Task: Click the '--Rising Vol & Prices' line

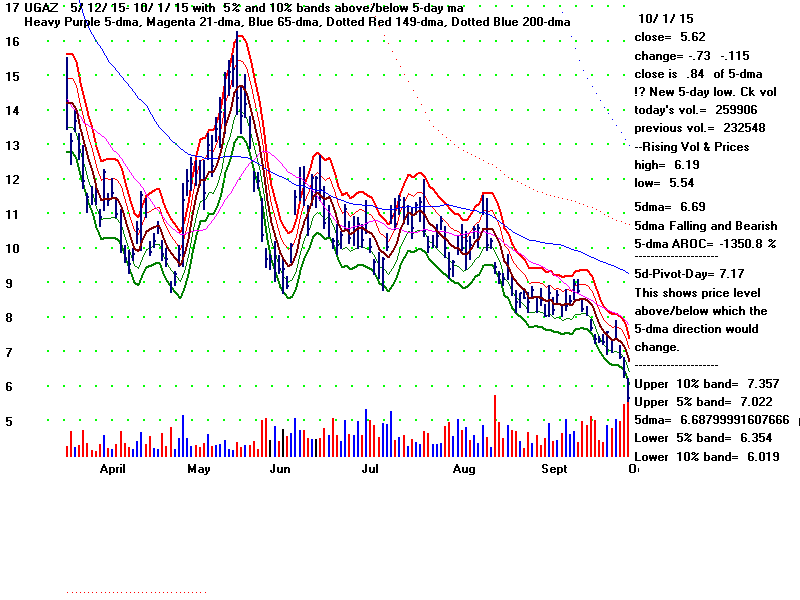Action: 692,147
